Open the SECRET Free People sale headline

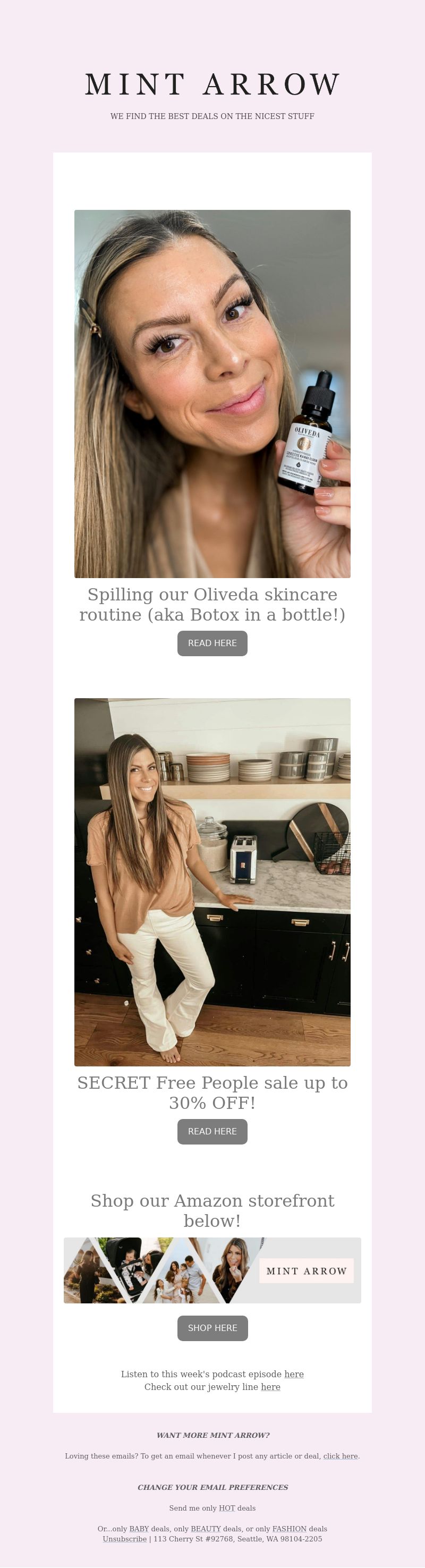212,1092
